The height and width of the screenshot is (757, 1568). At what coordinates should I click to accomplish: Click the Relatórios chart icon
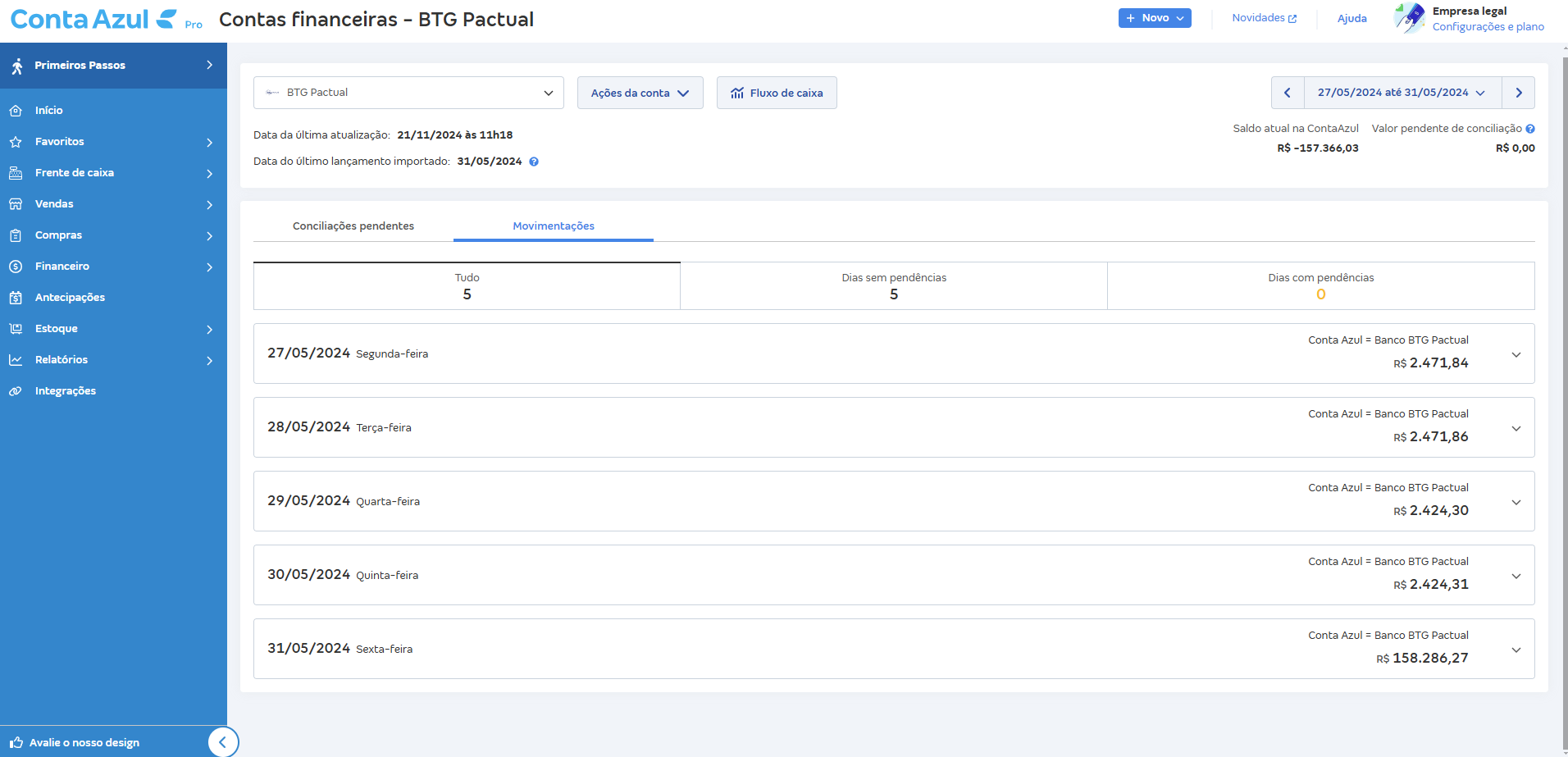16,360
